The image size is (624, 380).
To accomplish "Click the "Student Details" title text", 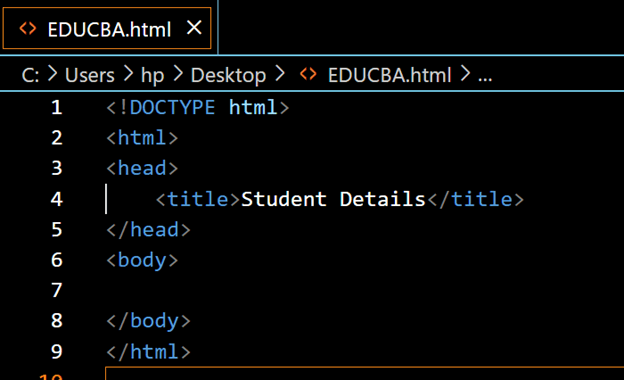I will pos(333,199).
